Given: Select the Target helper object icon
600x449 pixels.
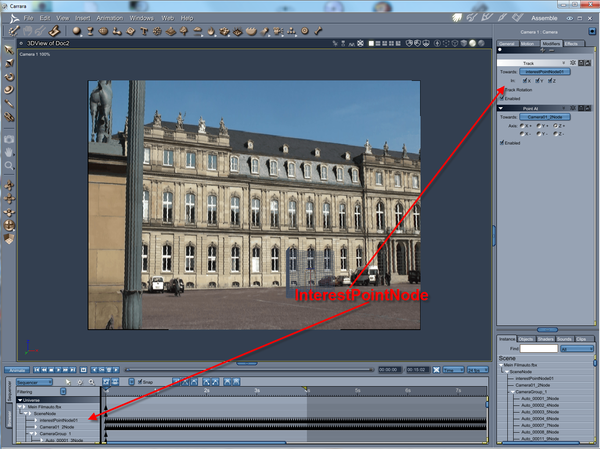Looking at the screenshot, I should coord(305,31).
